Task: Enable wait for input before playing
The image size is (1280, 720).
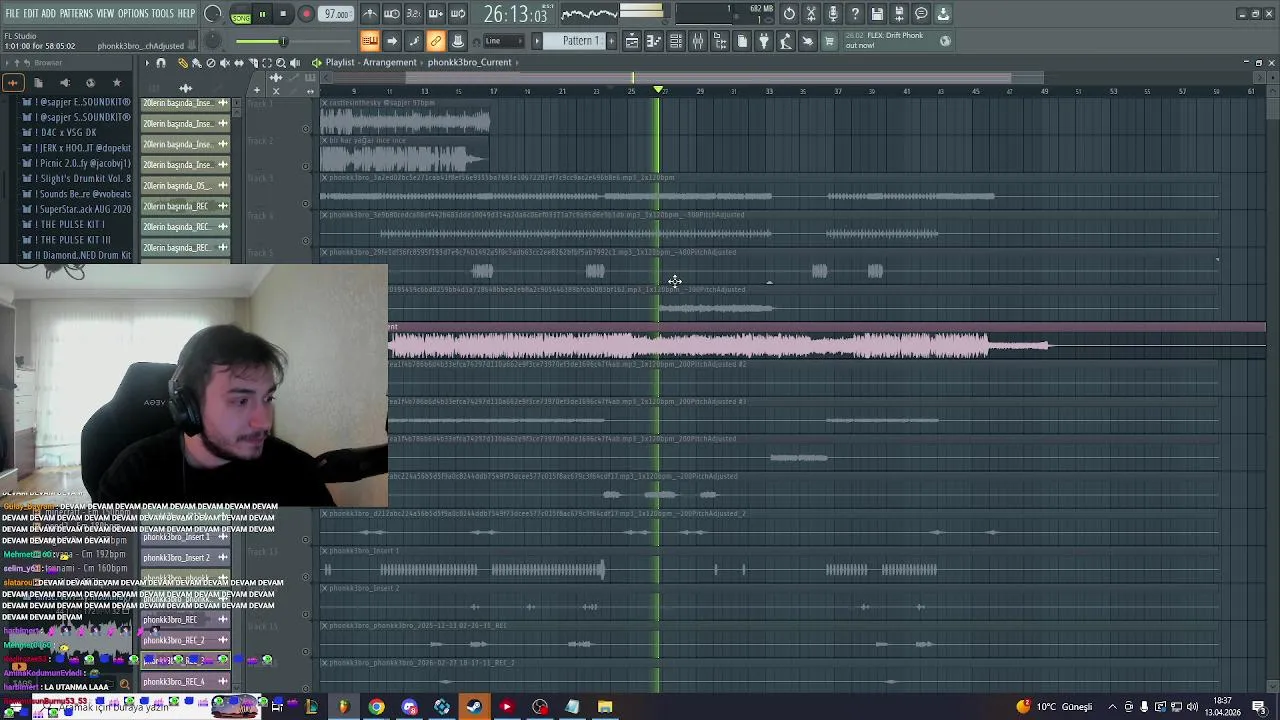Action: click(392, 14)
